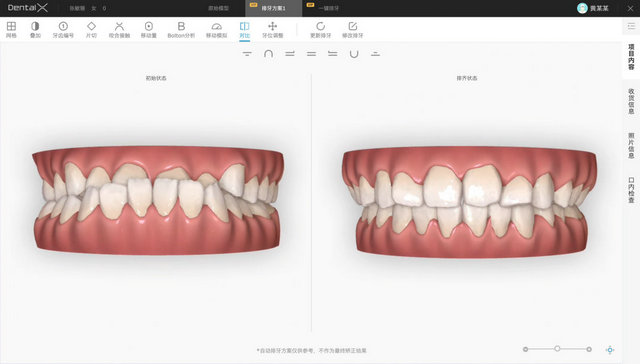Toggle the right sidebar menu icon

coord(631,26)
